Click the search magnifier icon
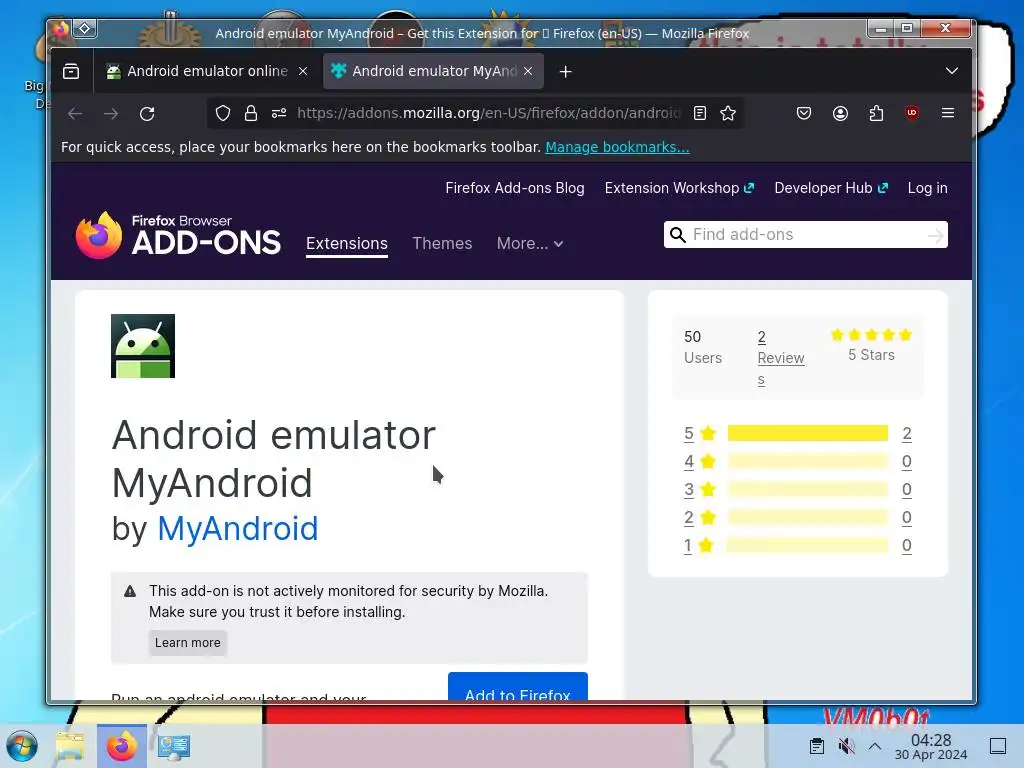This screenshot has width=1024, height=768. point(678,235)
